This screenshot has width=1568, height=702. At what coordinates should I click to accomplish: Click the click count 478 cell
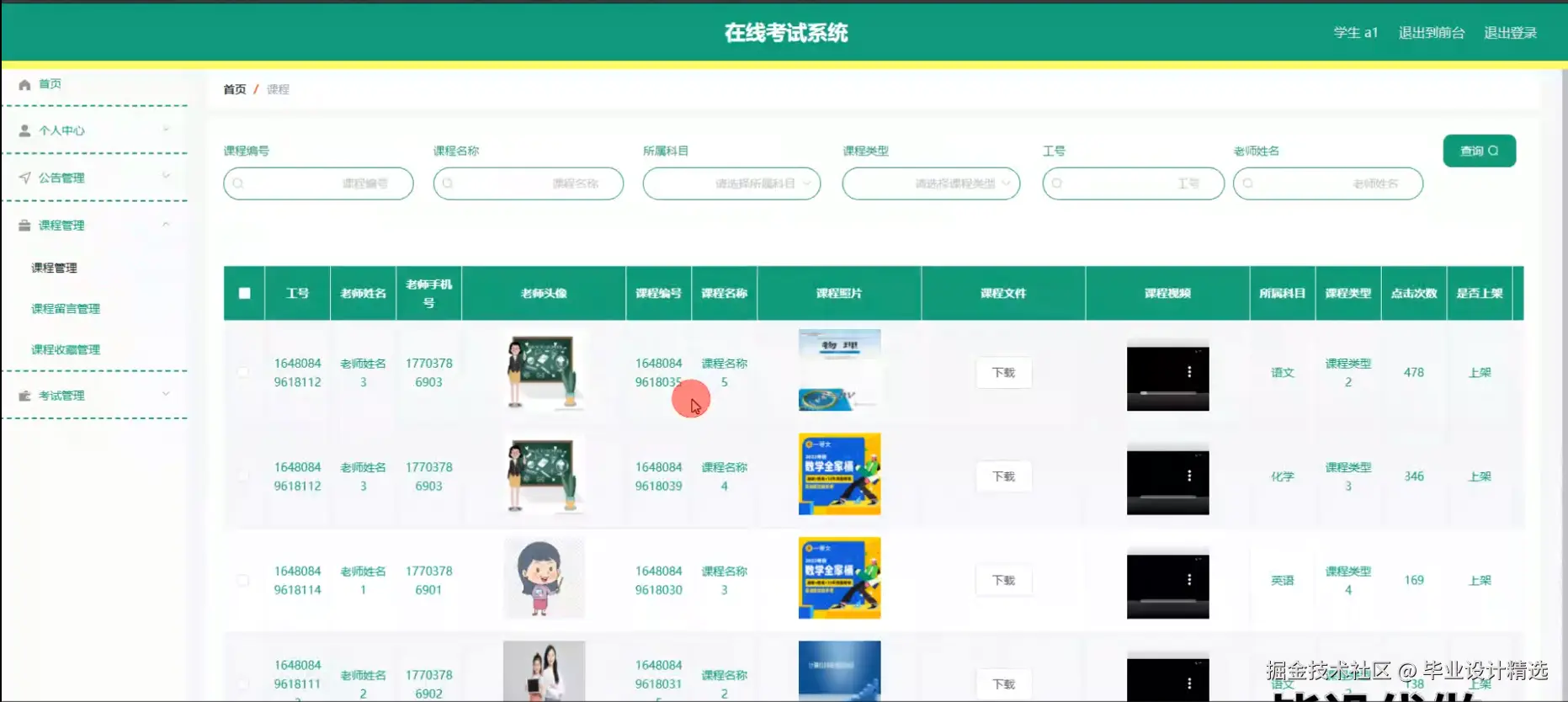click(x=1414, y=372)
